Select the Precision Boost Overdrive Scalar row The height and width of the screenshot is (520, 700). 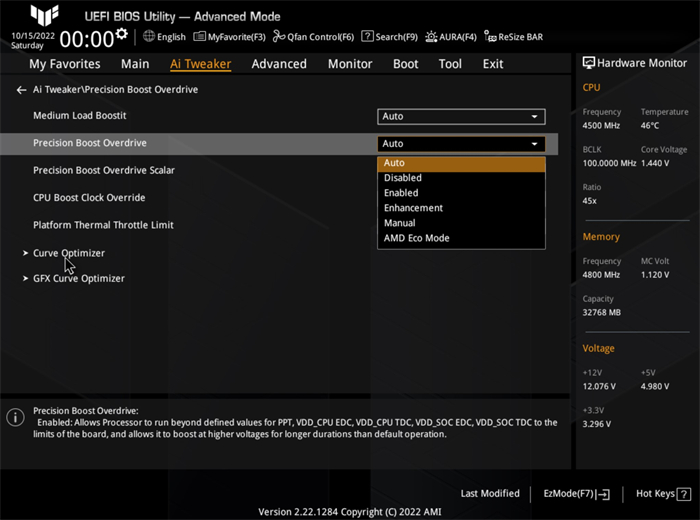[x=104, y=171]
